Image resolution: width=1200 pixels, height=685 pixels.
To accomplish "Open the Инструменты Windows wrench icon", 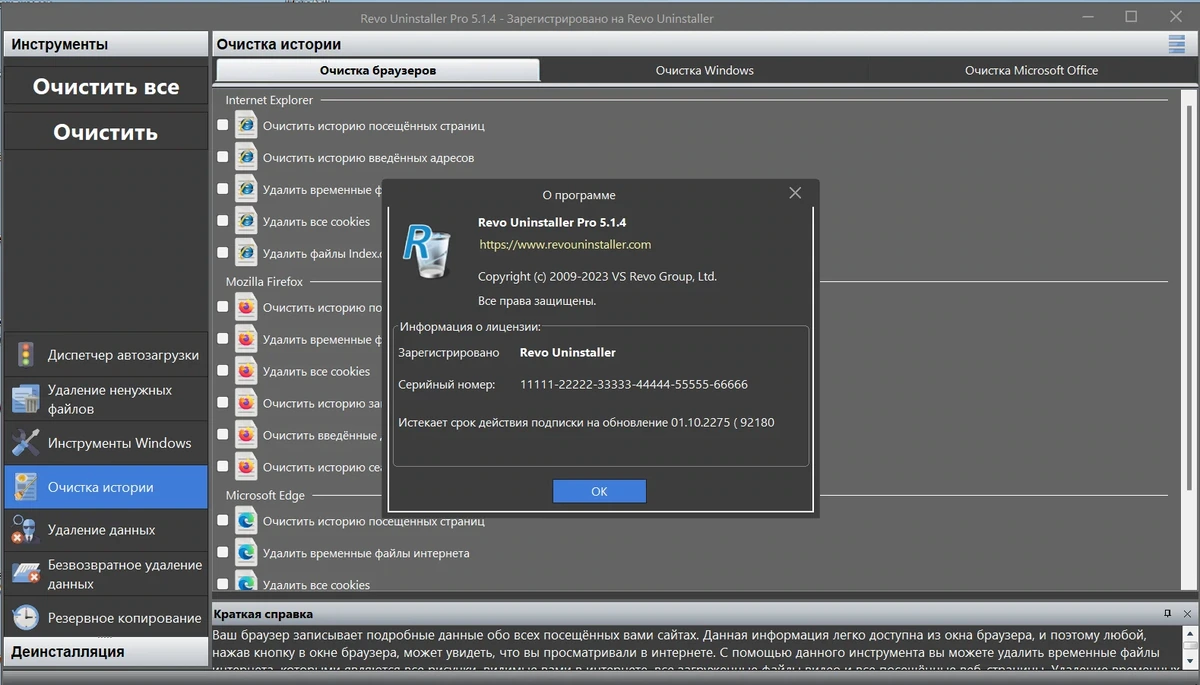I will point(25,443).
